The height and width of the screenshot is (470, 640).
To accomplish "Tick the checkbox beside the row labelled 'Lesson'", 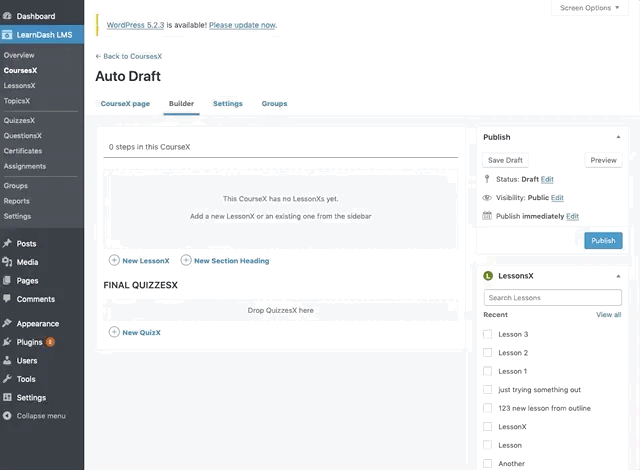I will coord(487,445).
